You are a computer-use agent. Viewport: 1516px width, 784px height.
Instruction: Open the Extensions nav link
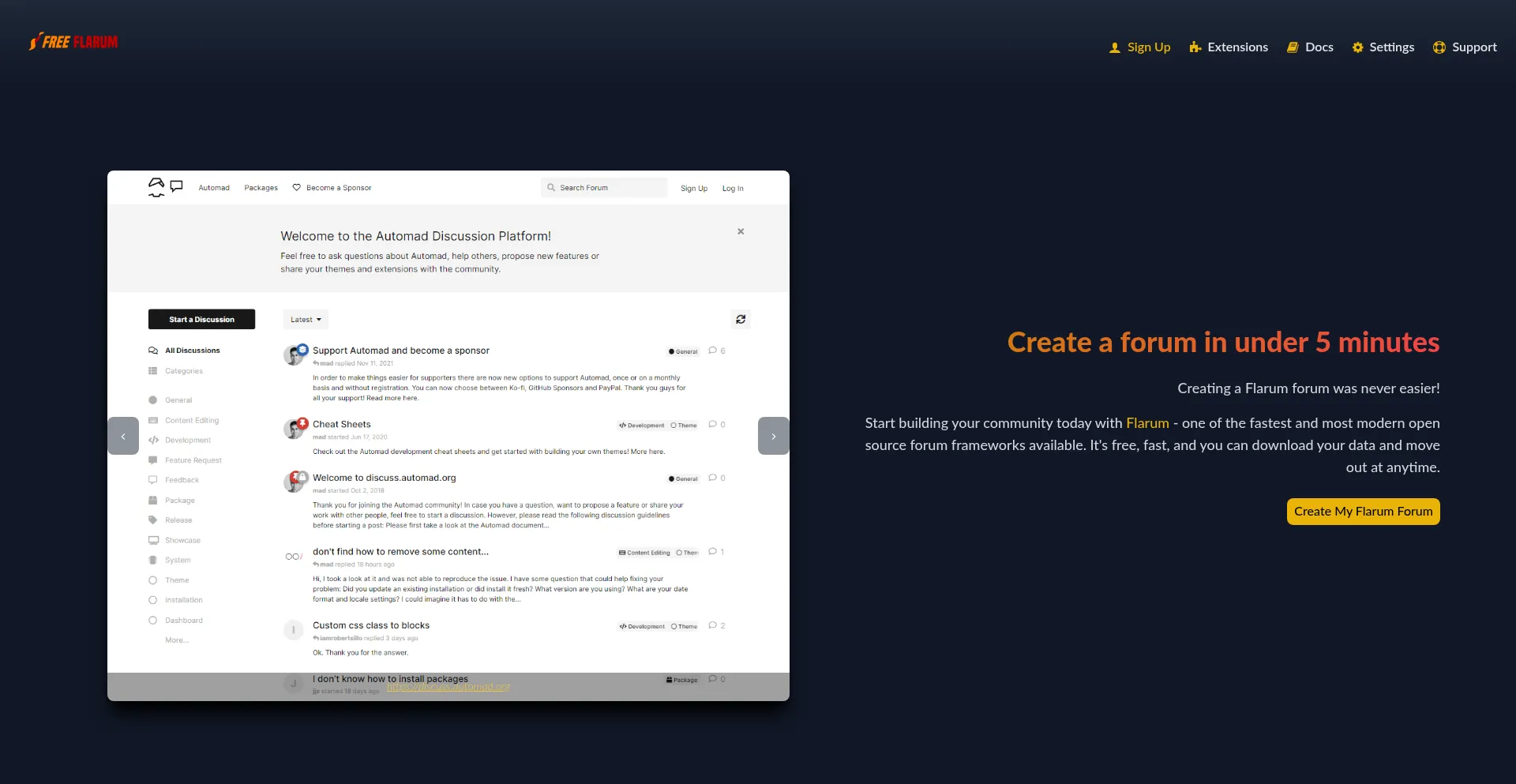pyautogui.click(x=1229, y=47)
